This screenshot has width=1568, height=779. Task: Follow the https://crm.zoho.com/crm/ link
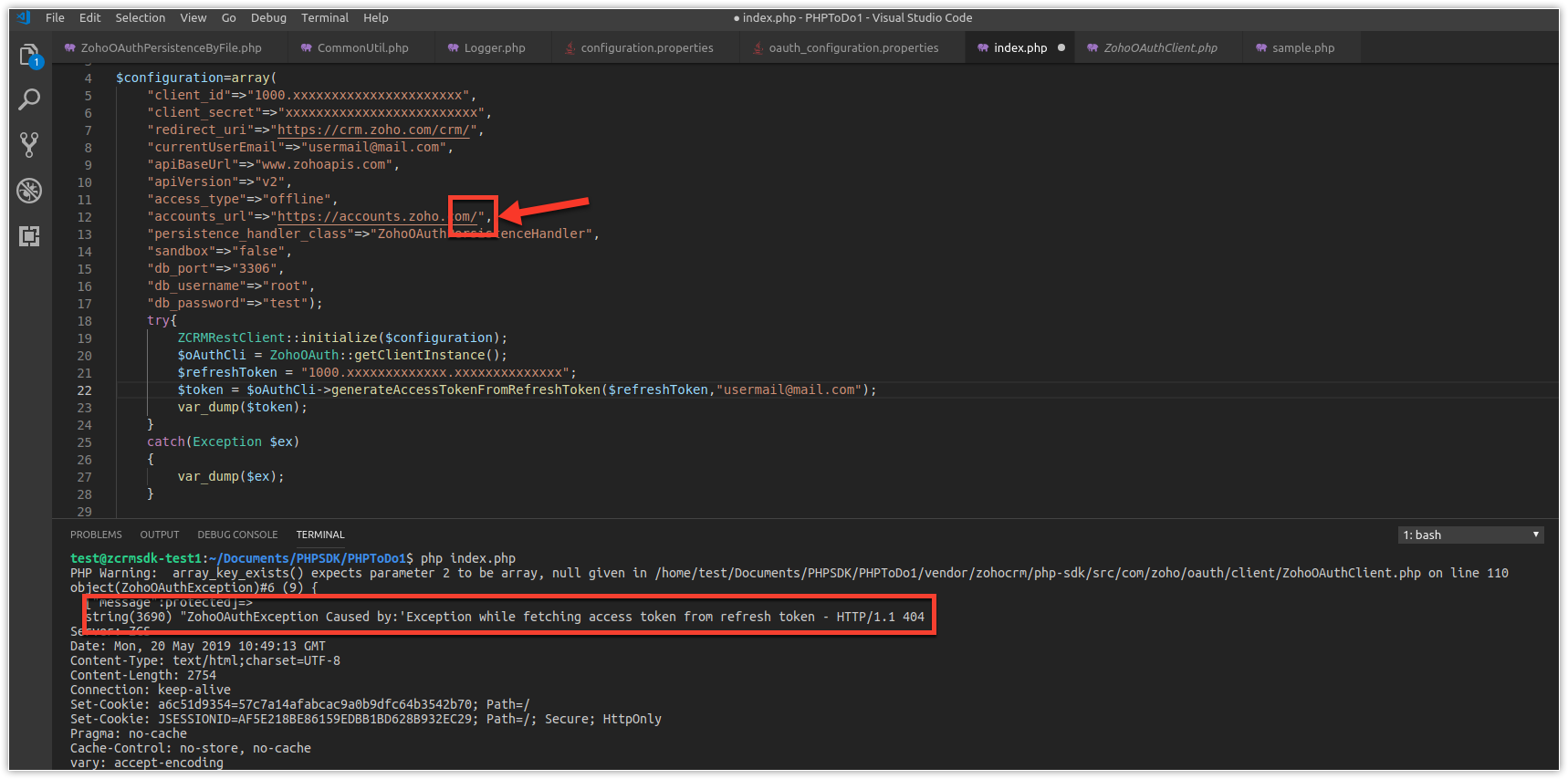click(373, 130)
